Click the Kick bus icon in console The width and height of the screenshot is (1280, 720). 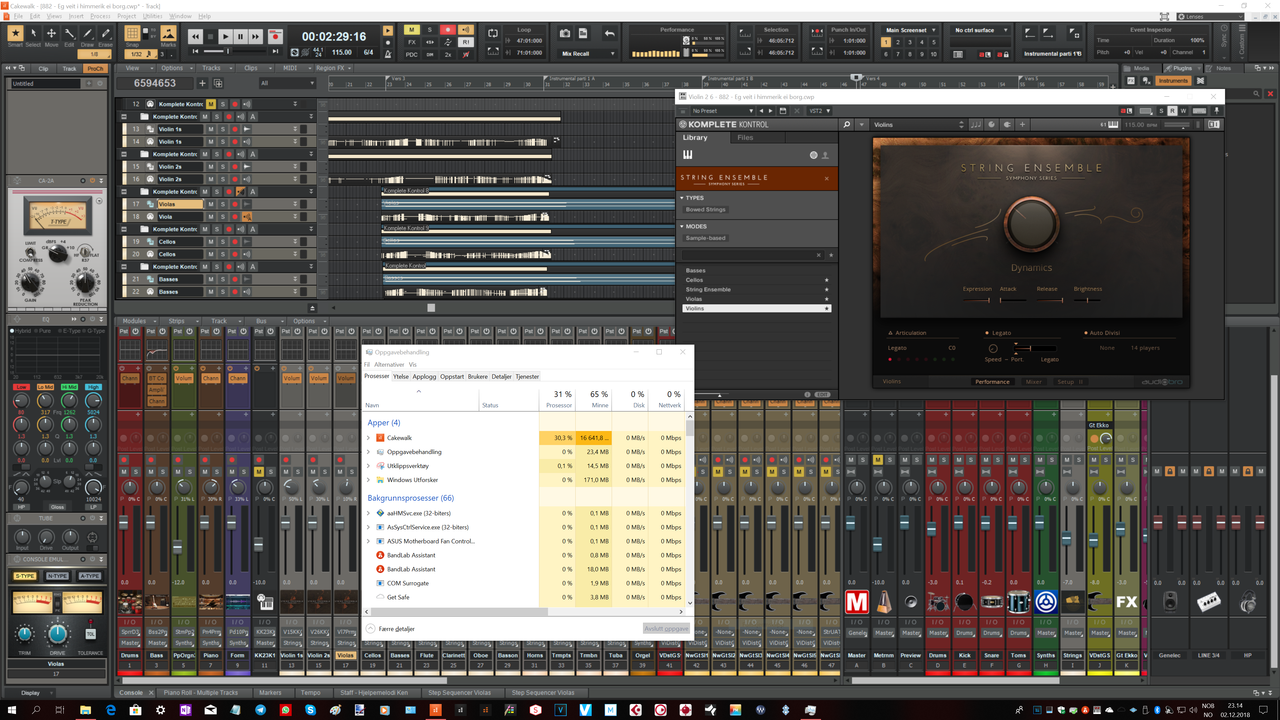[964, 602]
